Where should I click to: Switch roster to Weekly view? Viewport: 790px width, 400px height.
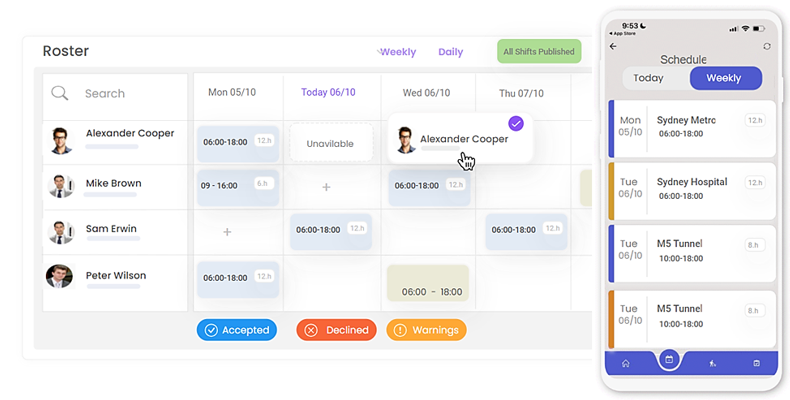[398, 52]
